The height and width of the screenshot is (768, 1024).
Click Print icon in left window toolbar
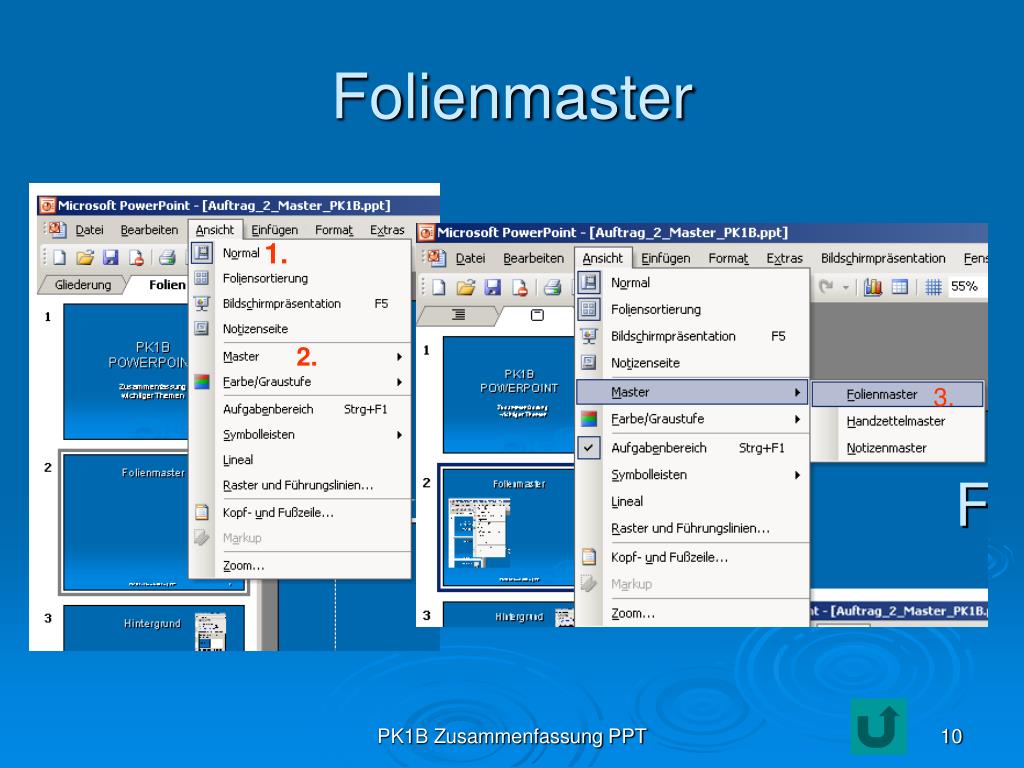tap(167, 257)
